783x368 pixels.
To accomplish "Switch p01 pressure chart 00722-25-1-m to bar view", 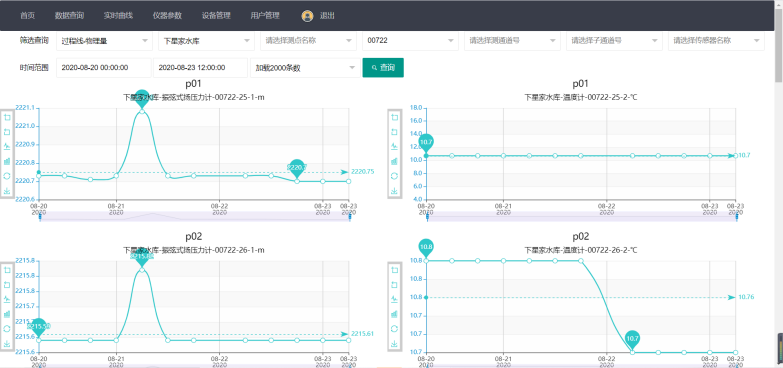I will pos(7,161).
